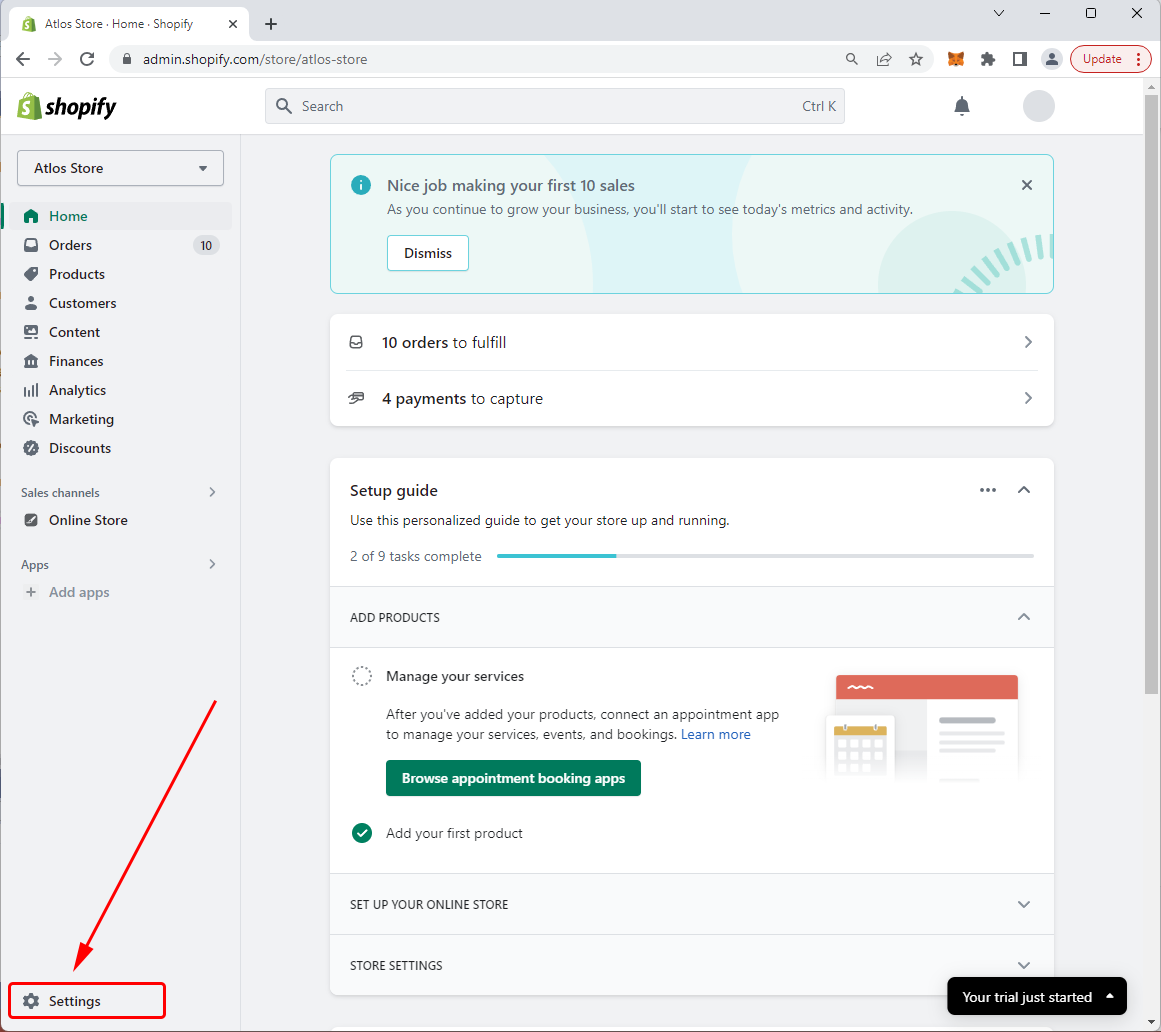This screenshot has width=1161, height=1032.
Task: Dismiss the first 10 sales notice
Action: click(427, 253)
